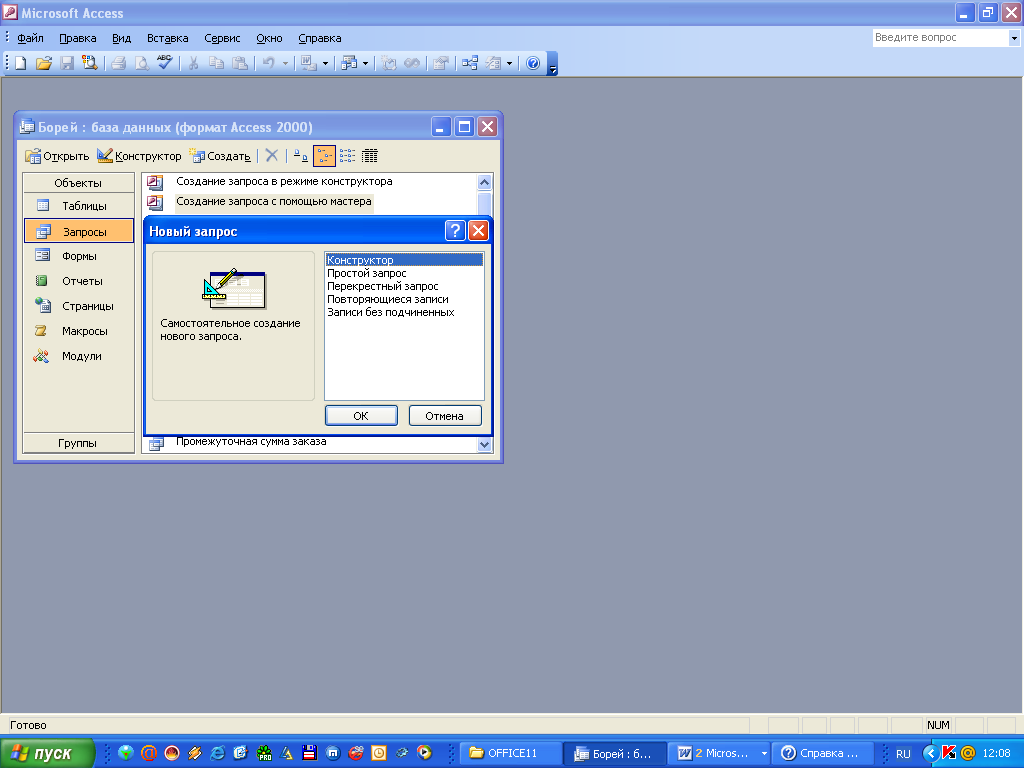
Task: Open the Правка menu
Action: coord(78,38)
